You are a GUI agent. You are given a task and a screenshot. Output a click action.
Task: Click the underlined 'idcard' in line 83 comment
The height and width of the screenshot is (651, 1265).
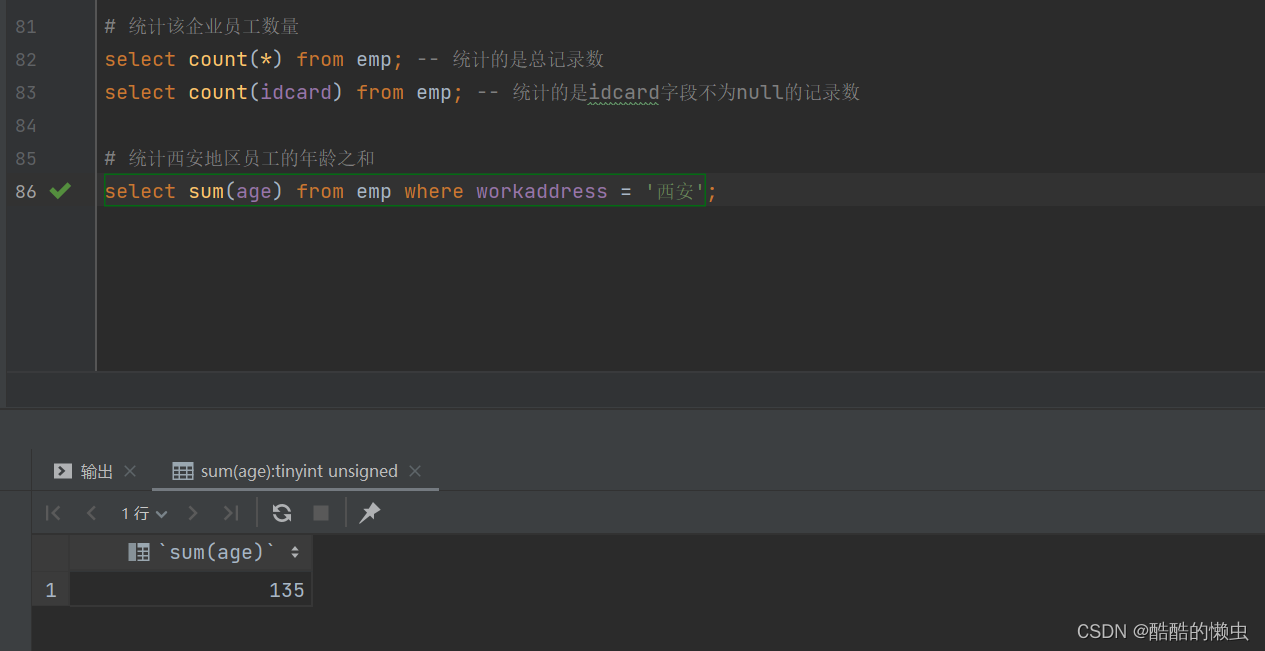[624, 93]
